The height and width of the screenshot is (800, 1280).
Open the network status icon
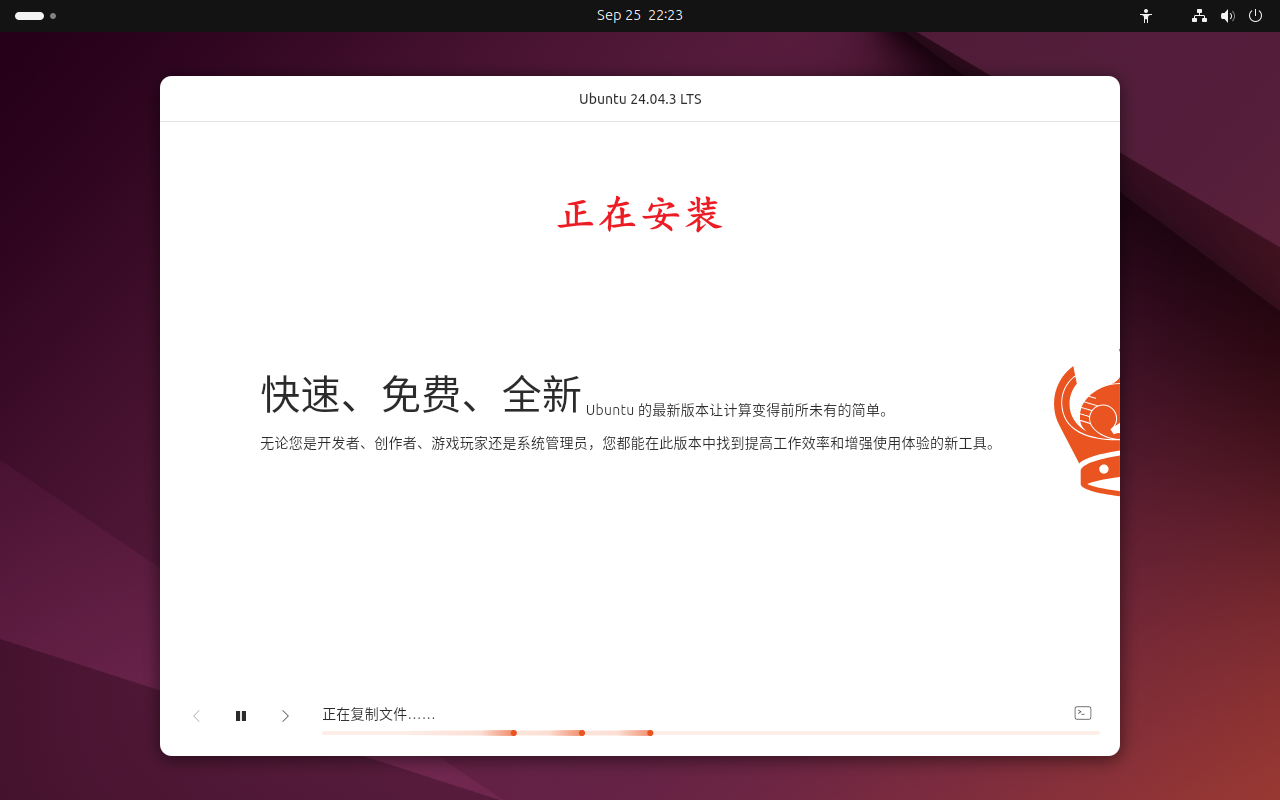point(1199,16)
